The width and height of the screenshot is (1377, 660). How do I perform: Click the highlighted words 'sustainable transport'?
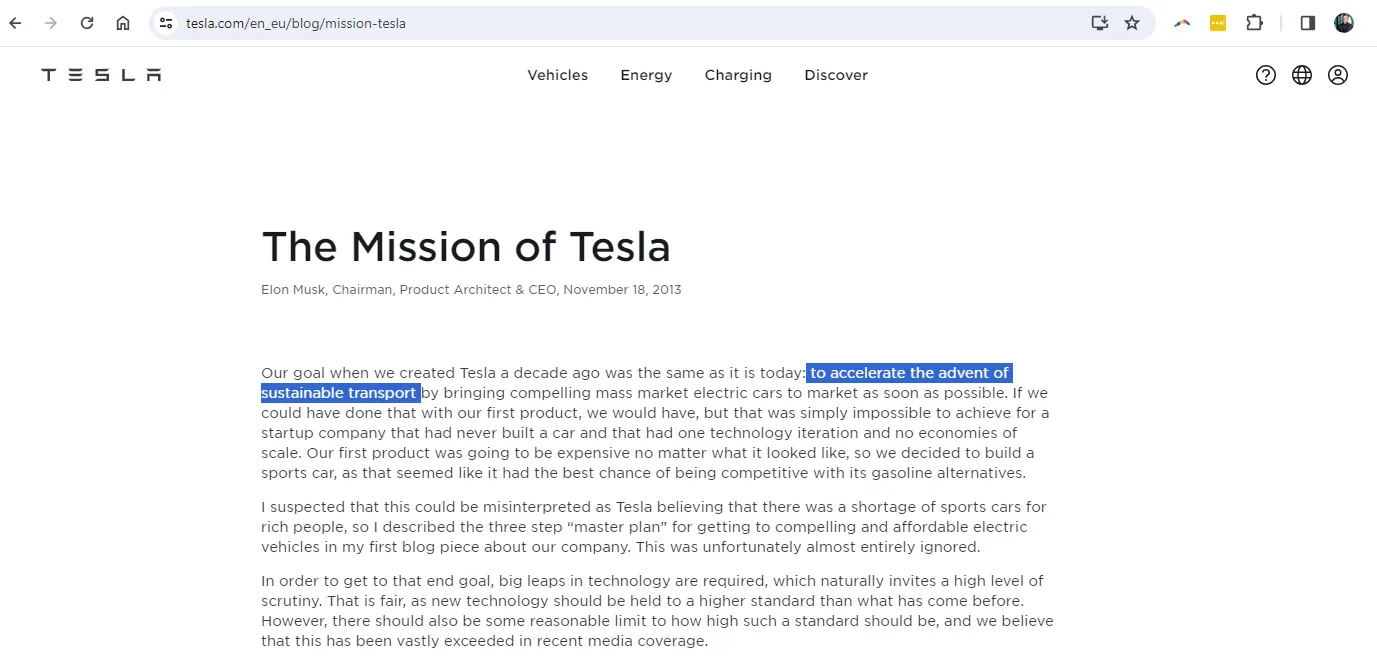(340, 393)
